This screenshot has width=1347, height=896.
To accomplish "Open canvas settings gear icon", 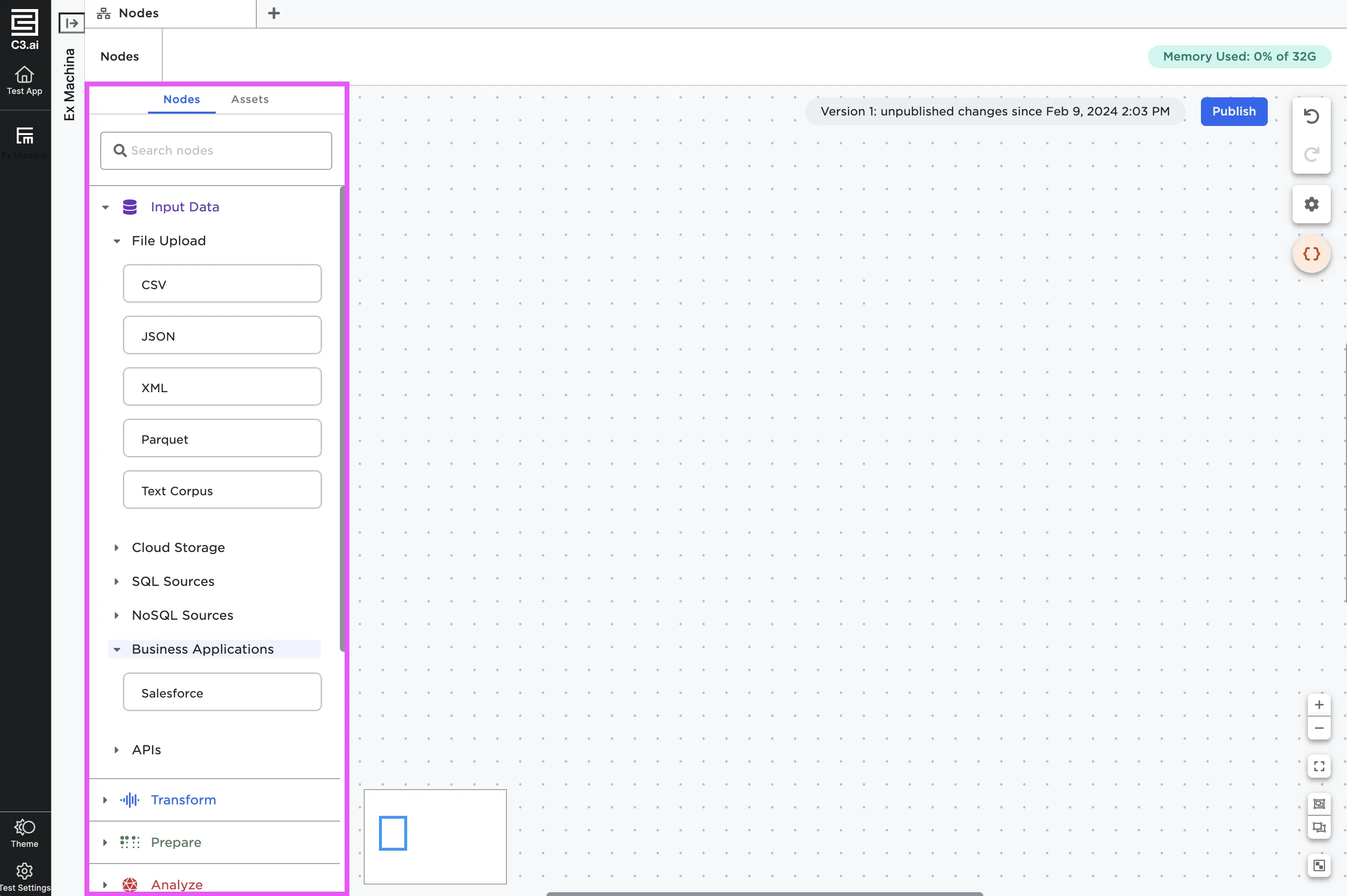I will tap(1311, 204).
